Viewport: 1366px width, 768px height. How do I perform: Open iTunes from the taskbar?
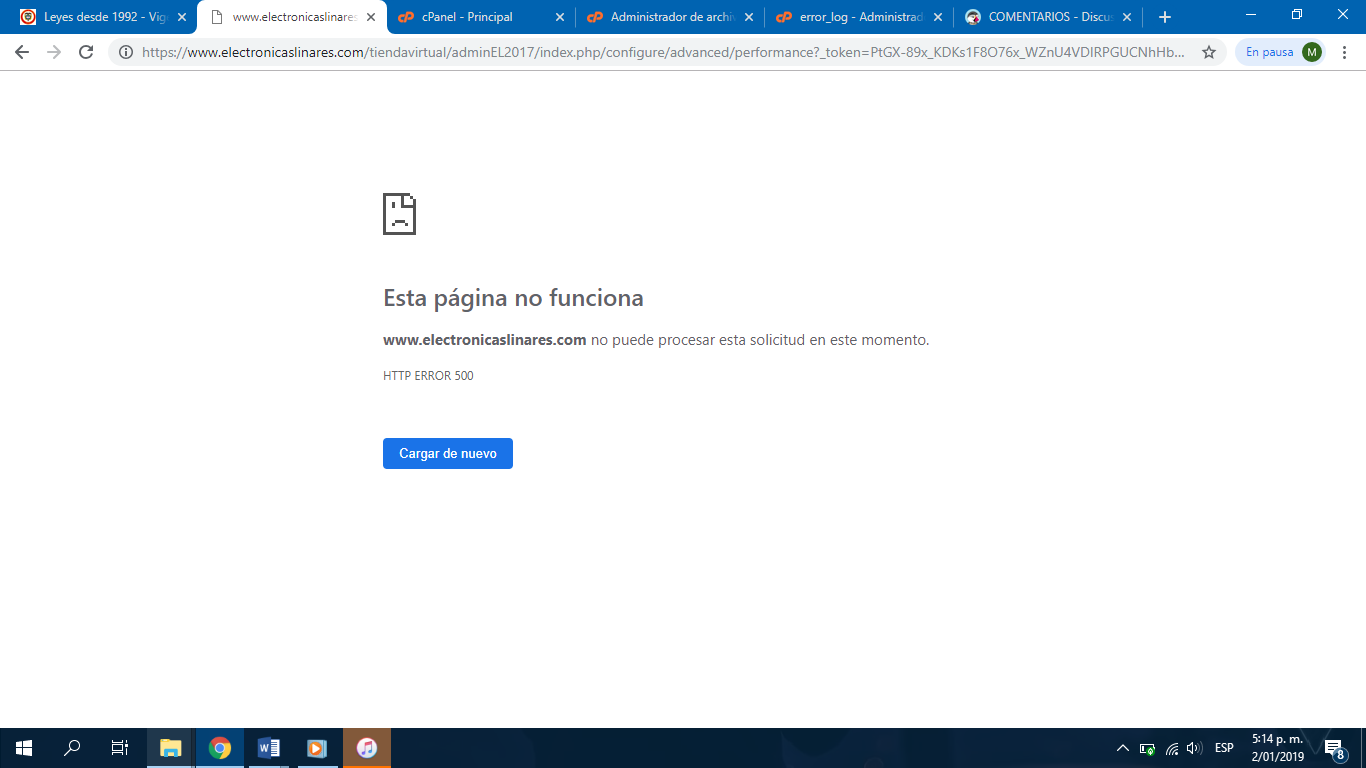(x=367, y=748)
